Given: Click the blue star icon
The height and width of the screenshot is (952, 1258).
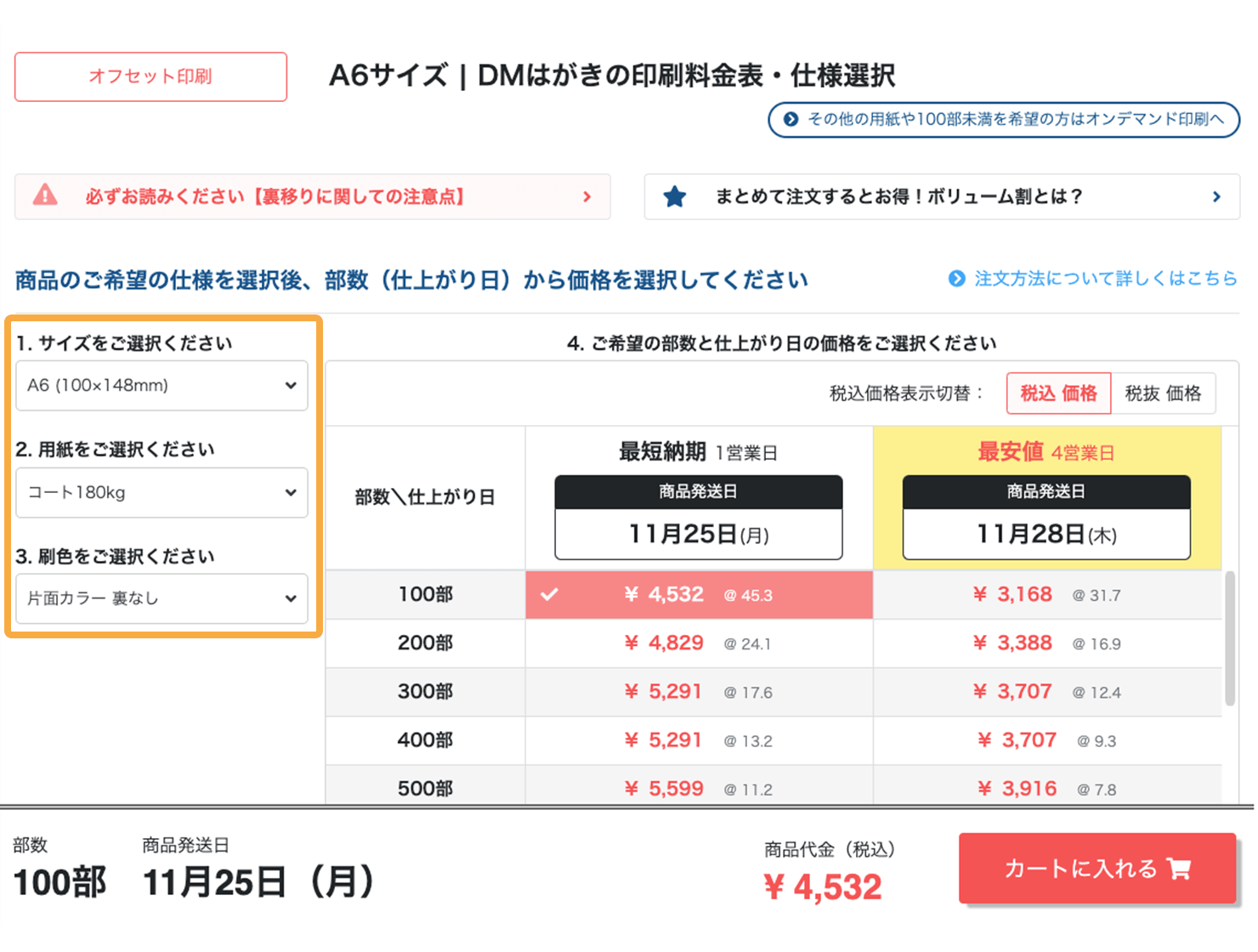Looking at the screenshot, I should [676, 196].
